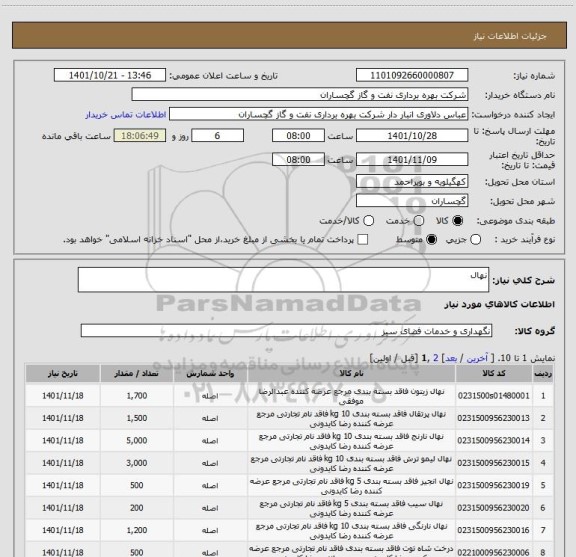The height and width of the screenshot is (557, 576).
Task: Click the price validity date 1401/11/09
Action: (412, 160)
